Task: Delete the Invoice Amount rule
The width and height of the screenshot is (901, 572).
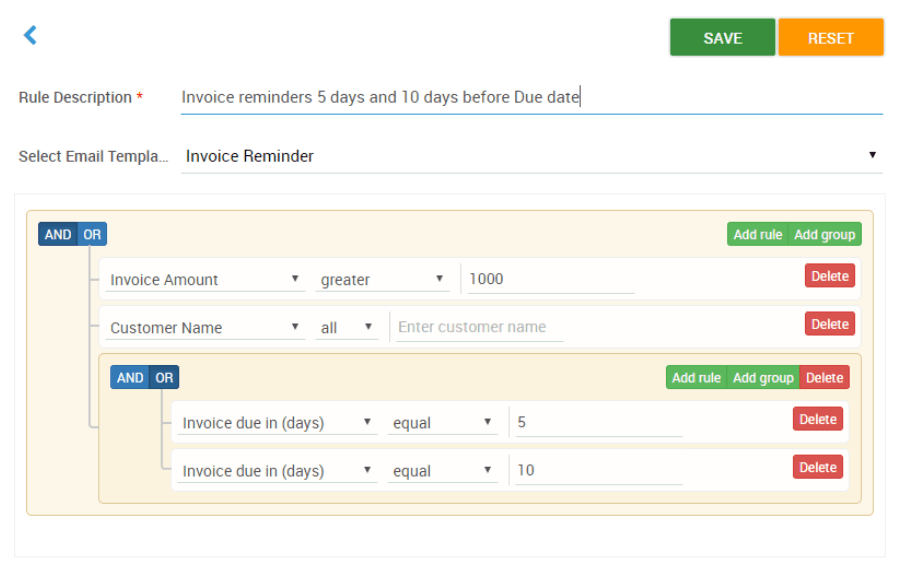Action: [829, 276]
